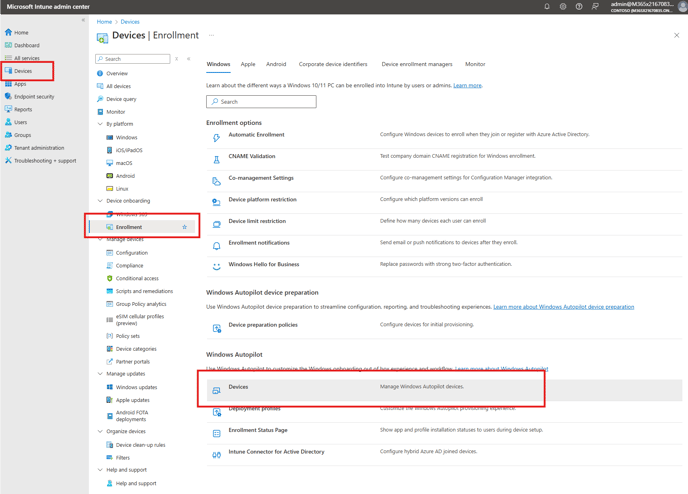688x494 pixels.
Task: Click the Device limit restriction icon
Action: 216,224
